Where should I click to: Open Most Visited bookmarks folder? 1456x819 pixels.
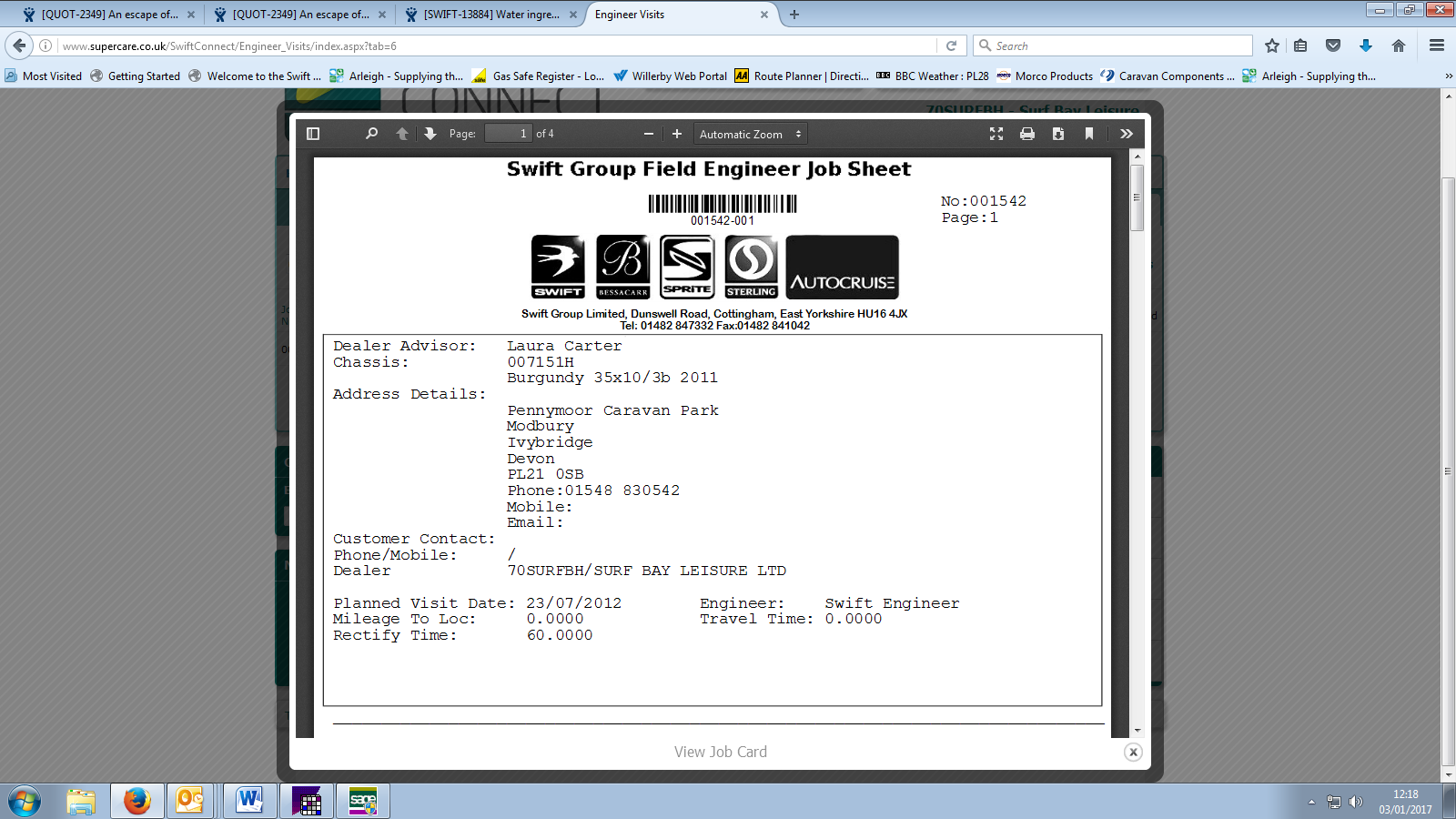pyautogui.click(x=44, y=76)
